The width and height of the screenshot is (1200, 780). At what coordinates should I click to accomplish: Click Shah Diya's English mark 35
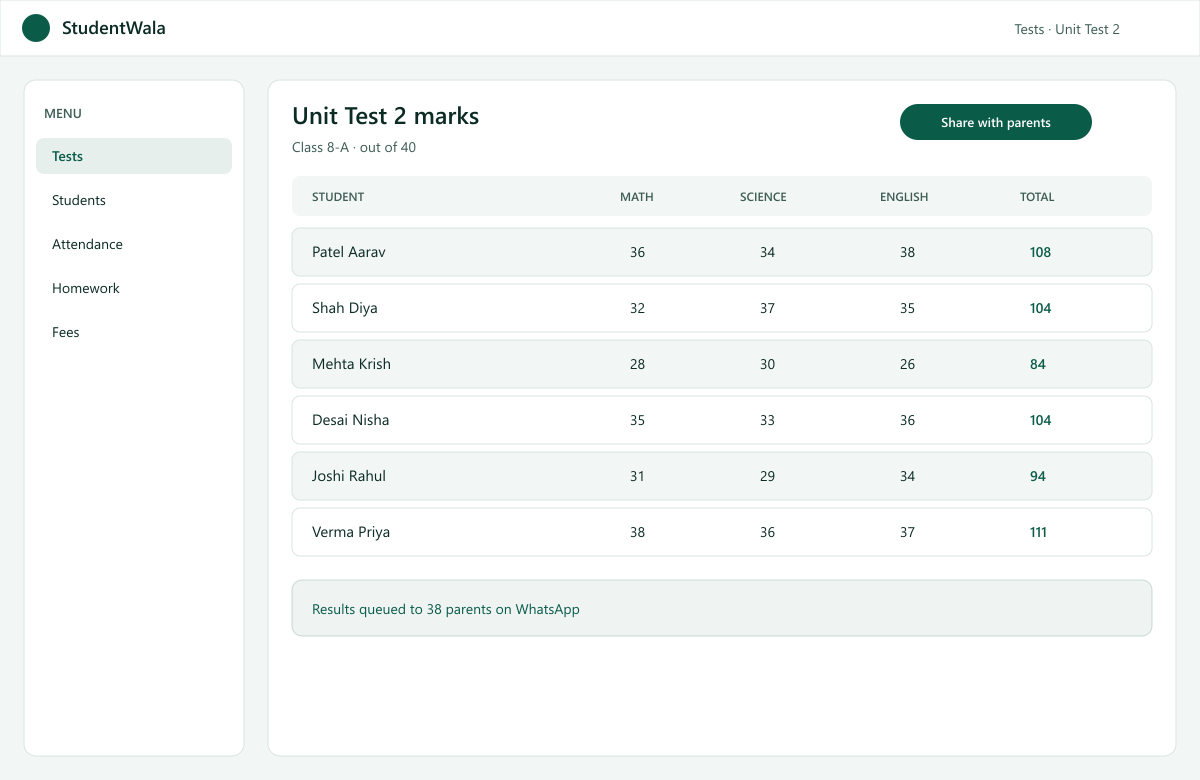pos(907,308)
